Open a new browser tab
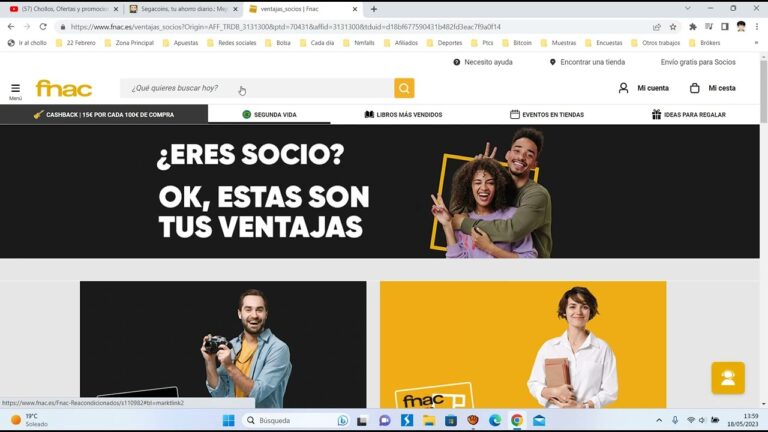This screenshot has height=432, width=768. click(x=374, y=9)
